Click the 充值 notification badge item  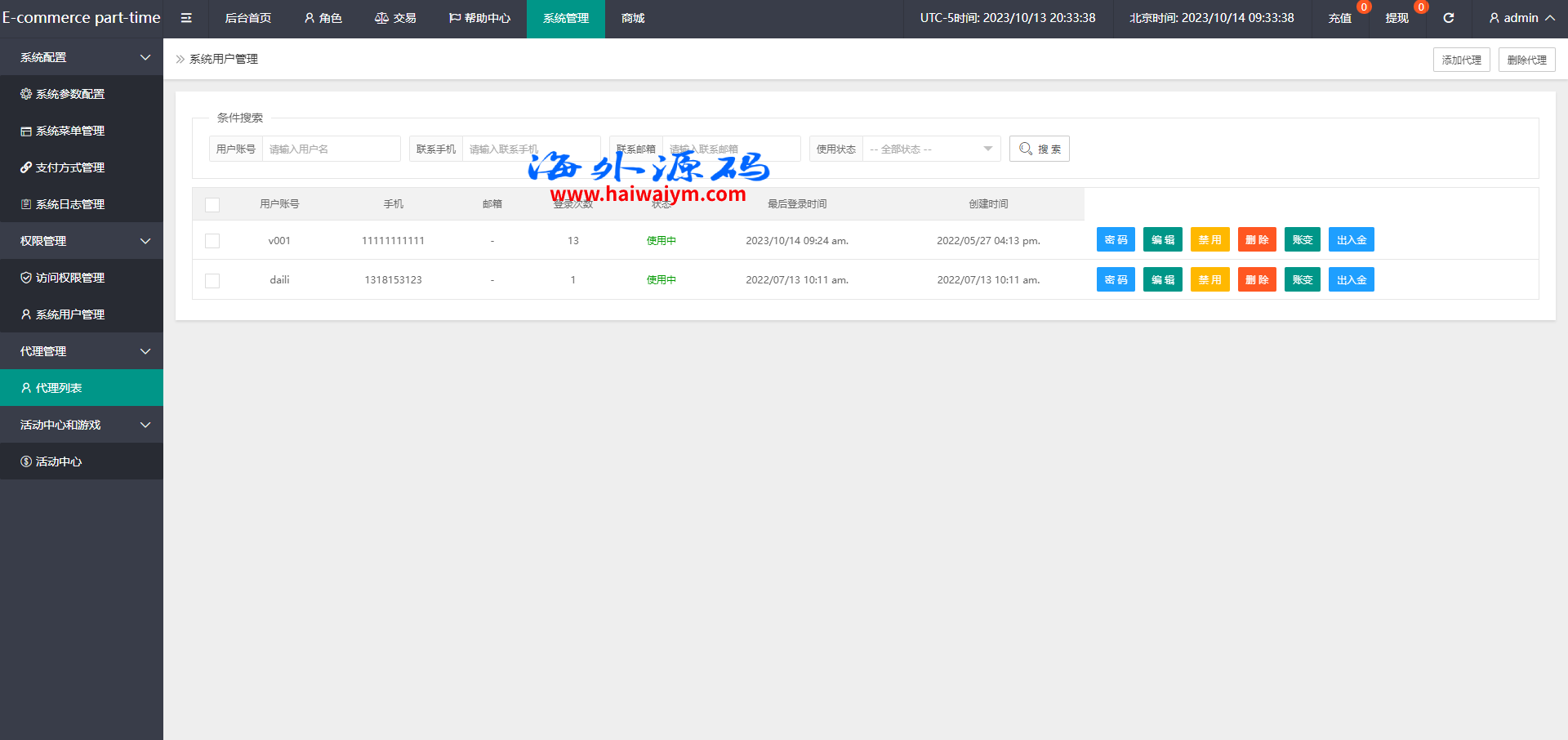(x=1340, y=18)
